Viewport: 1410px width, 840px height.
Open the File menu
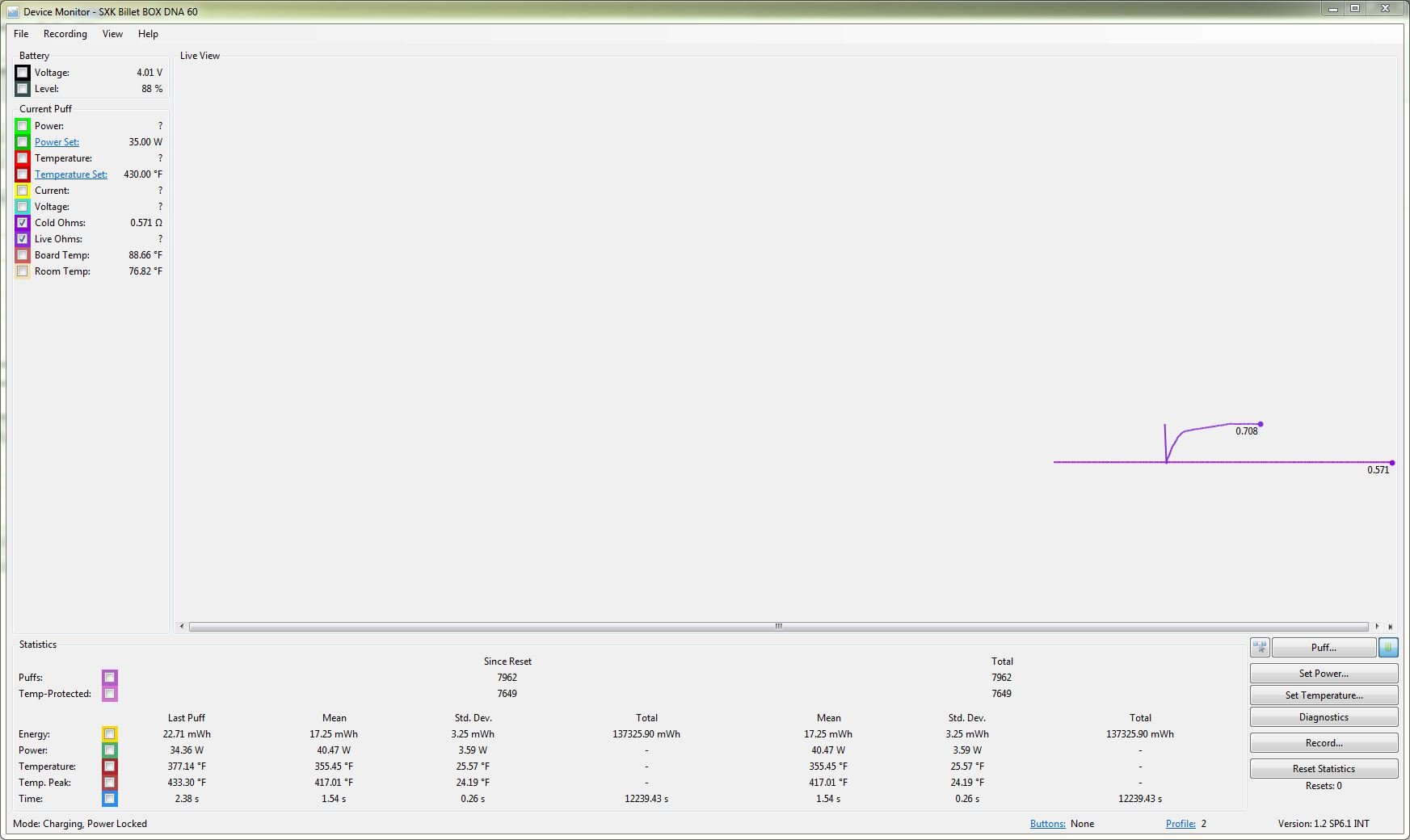click(x=21, y=34)
